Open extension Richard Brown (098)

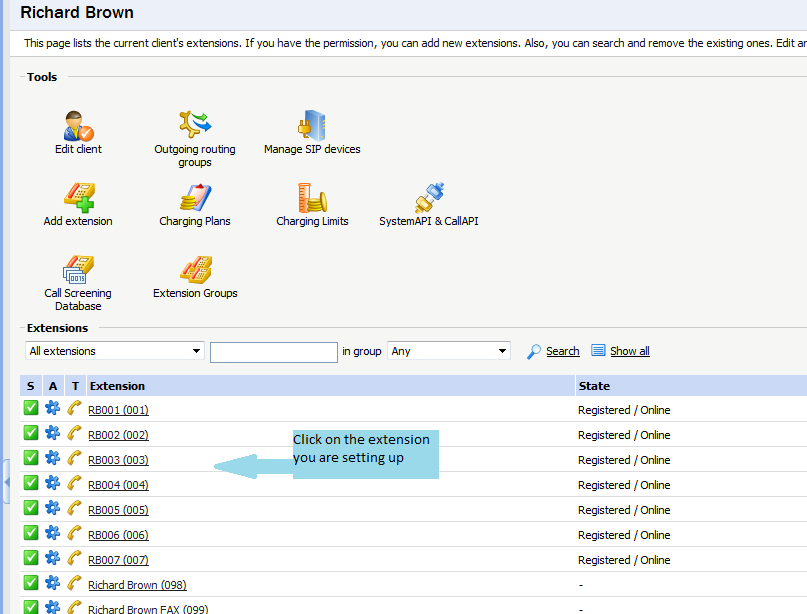pos(137,585)
